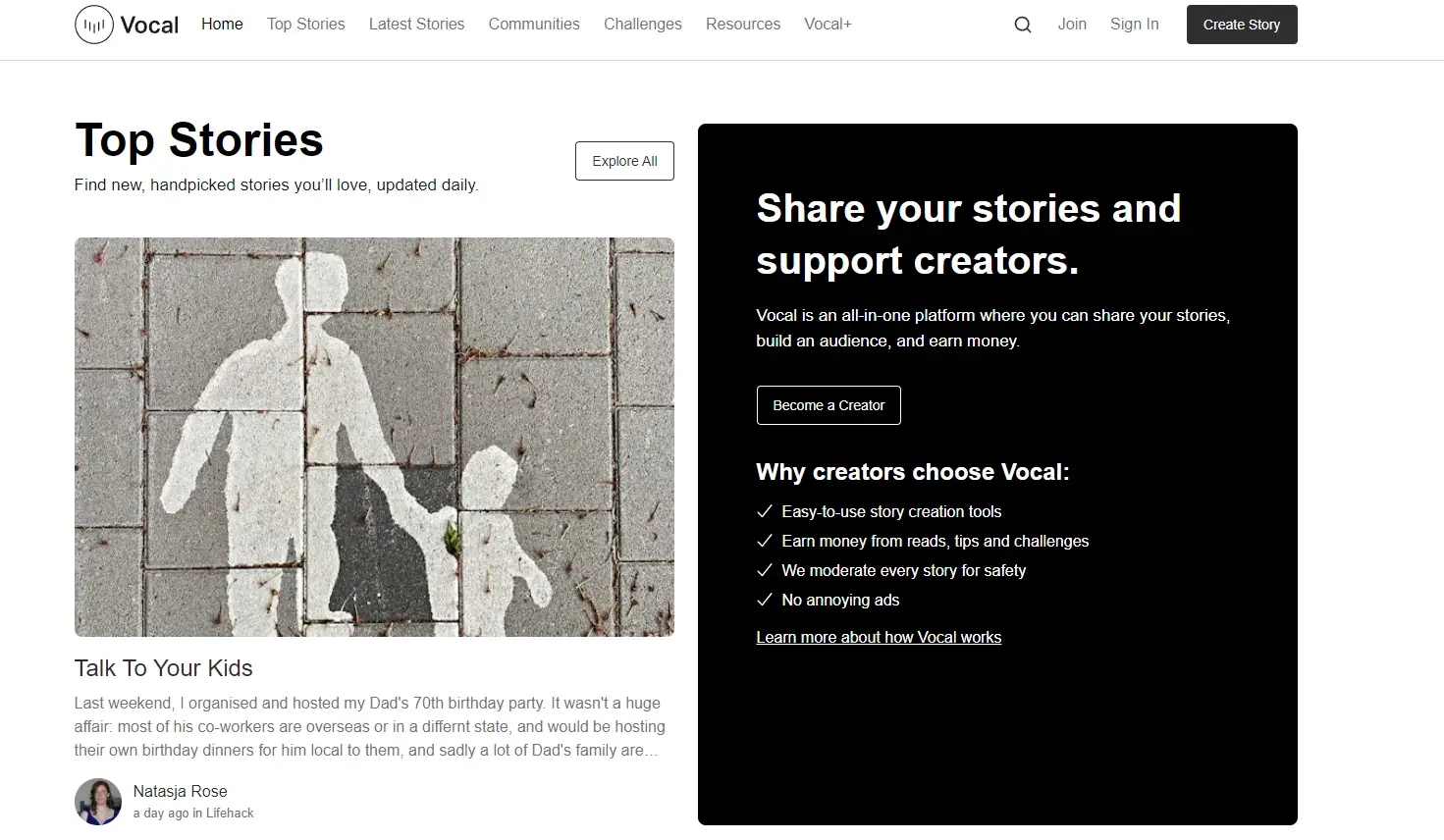Select Latest Stories in the navigation bar

pyautogui.click(x=416, y=25)
